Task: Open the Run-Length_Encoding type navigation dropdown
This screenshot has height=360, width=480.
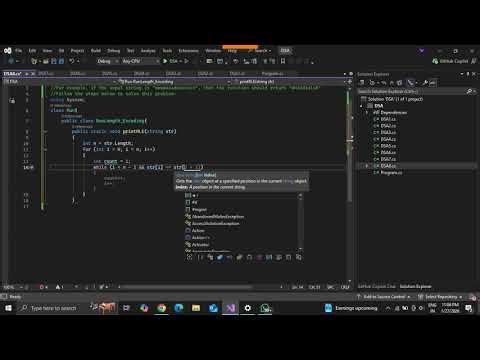Action: click(174, 82)
